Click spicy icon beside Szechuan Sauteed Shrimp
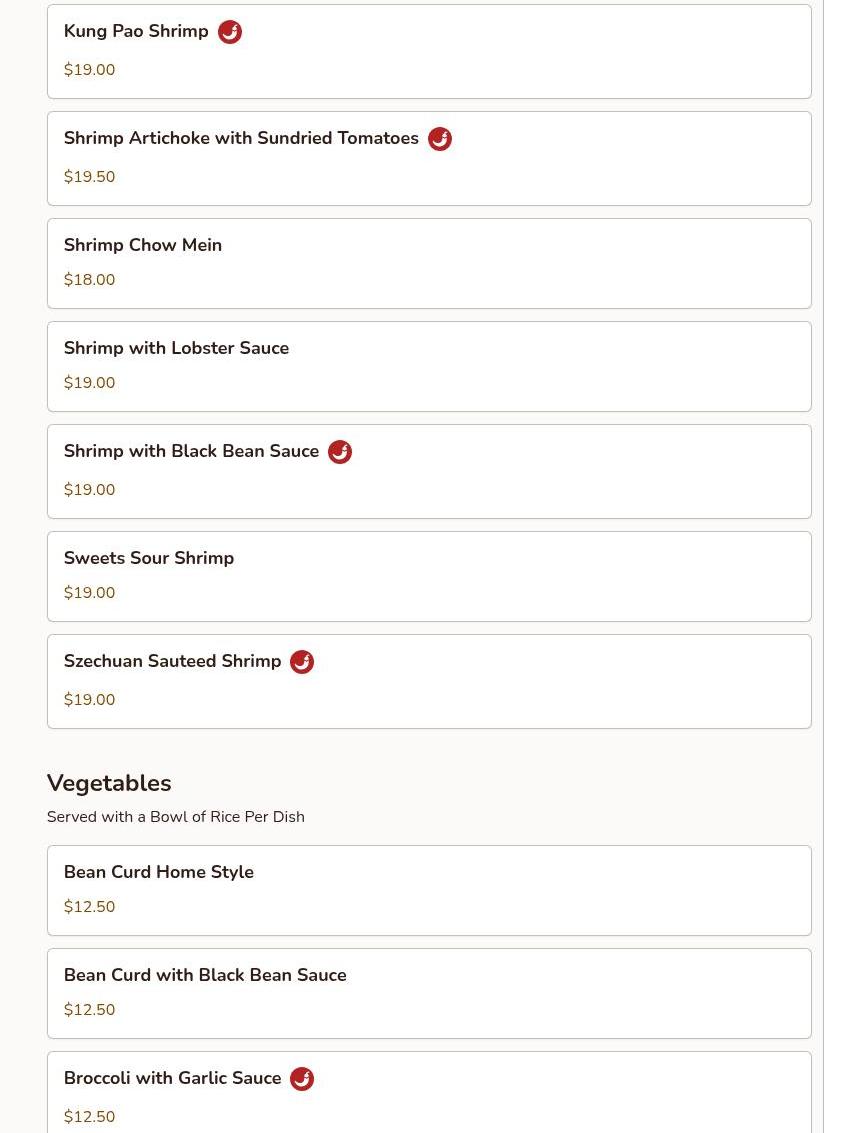This screenshot has height=1133, width=844. coord(302,662)
